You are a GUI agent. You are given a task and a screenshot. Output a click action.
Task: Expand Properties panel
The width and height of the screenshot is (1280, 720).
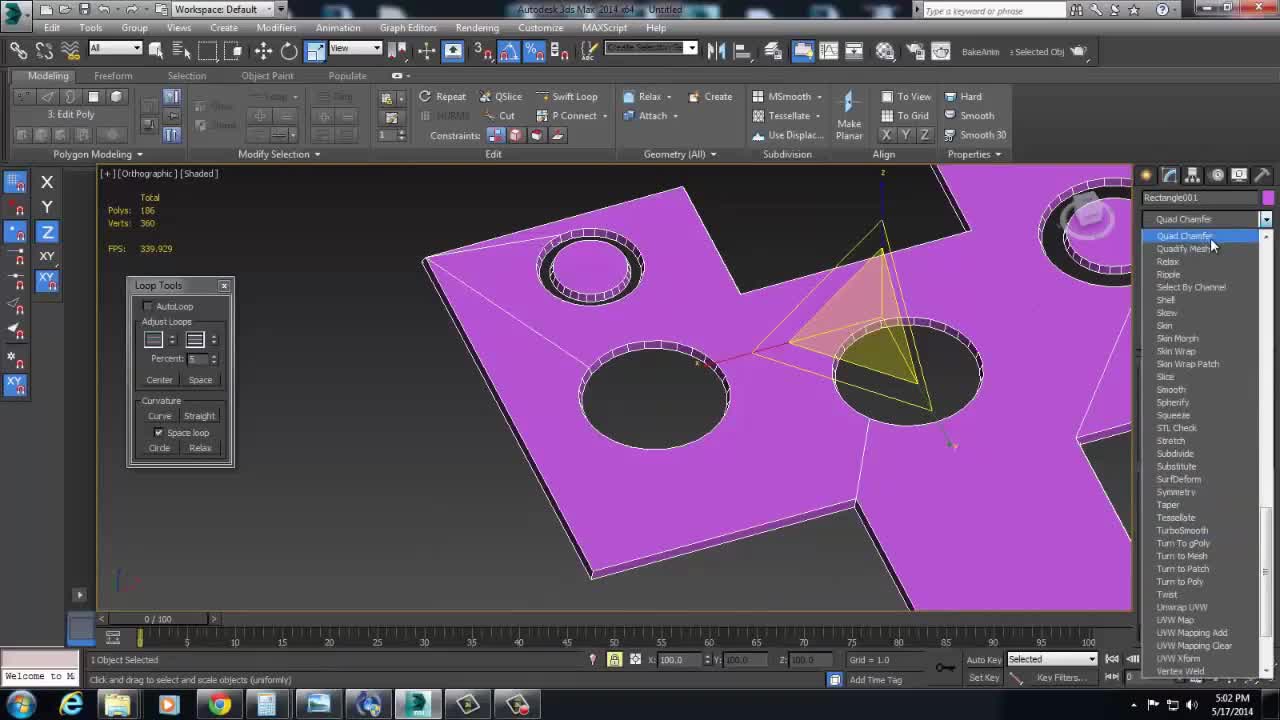(x=974, y=154)
